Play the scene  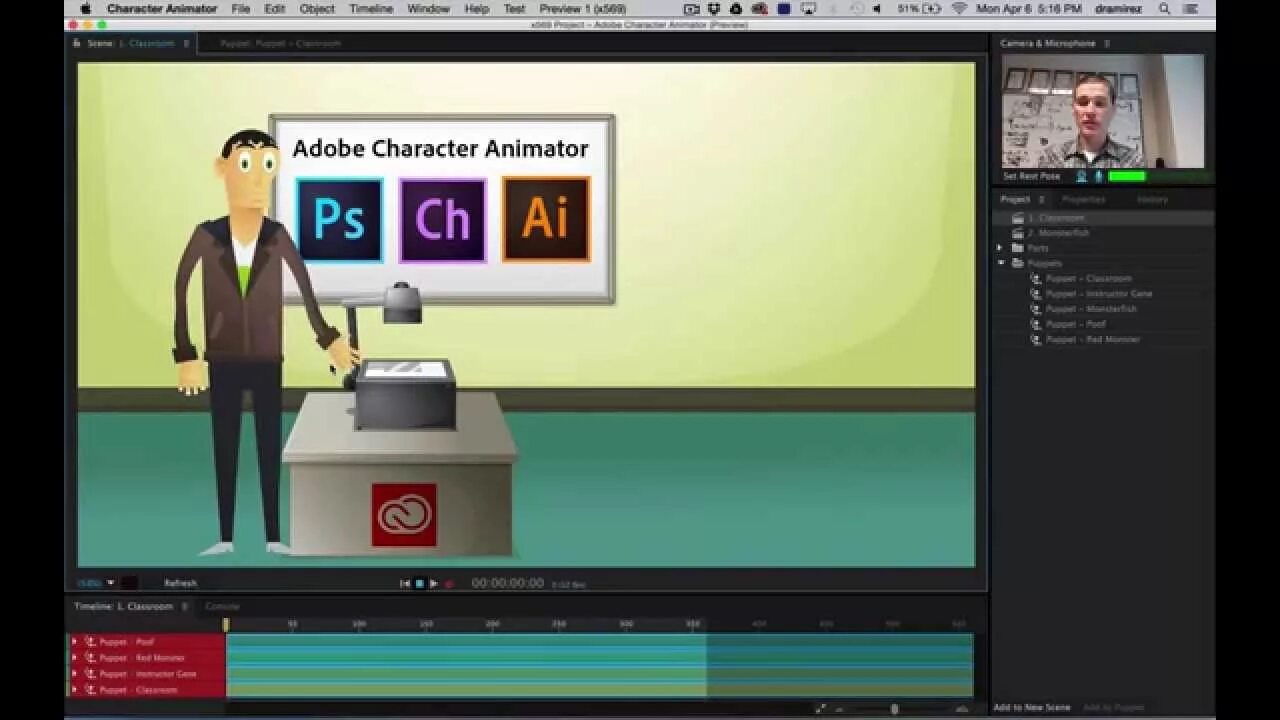[434, 583]
